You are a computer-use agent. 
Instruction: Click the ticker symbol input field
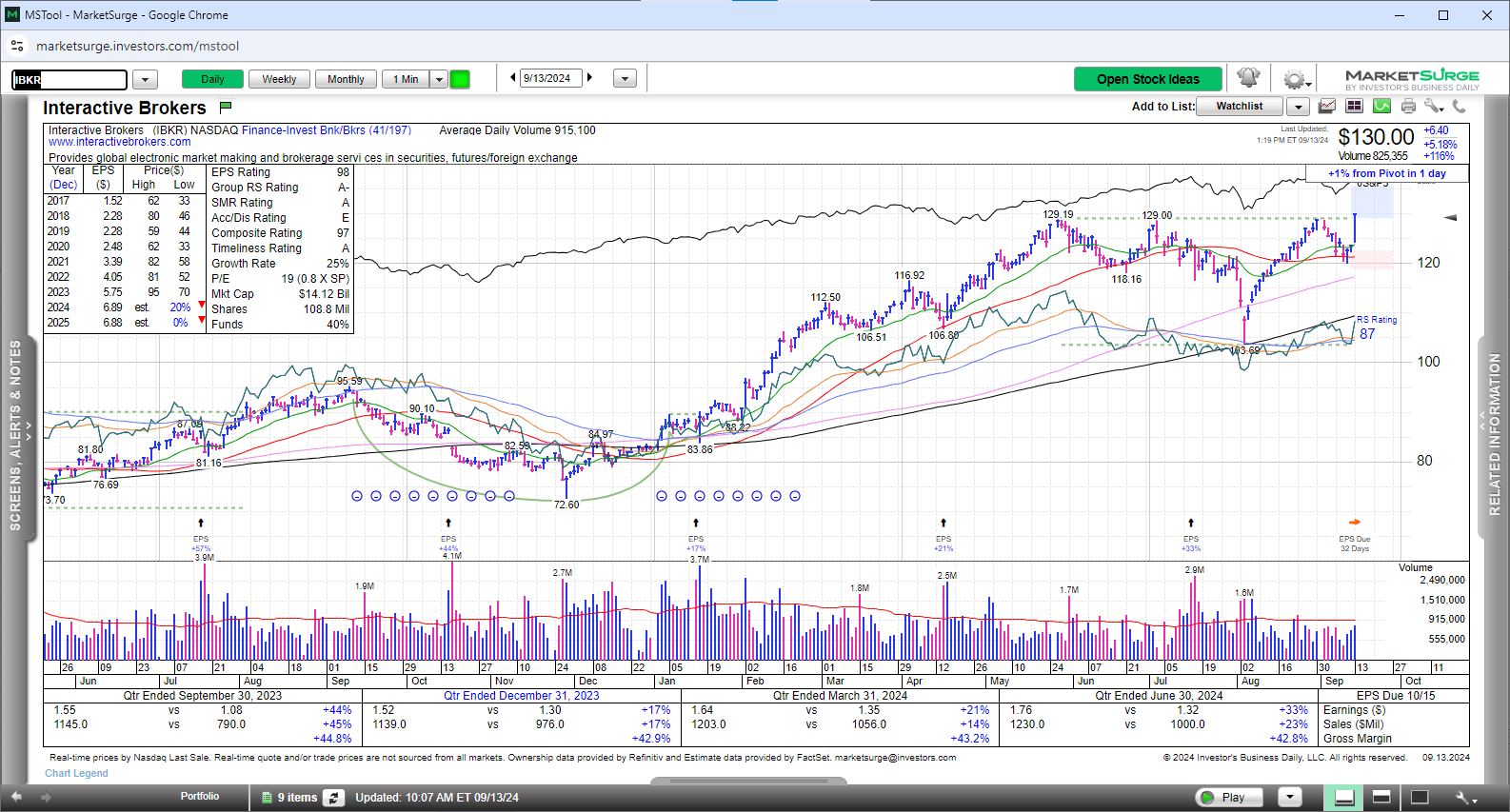[x=70, y=80]
